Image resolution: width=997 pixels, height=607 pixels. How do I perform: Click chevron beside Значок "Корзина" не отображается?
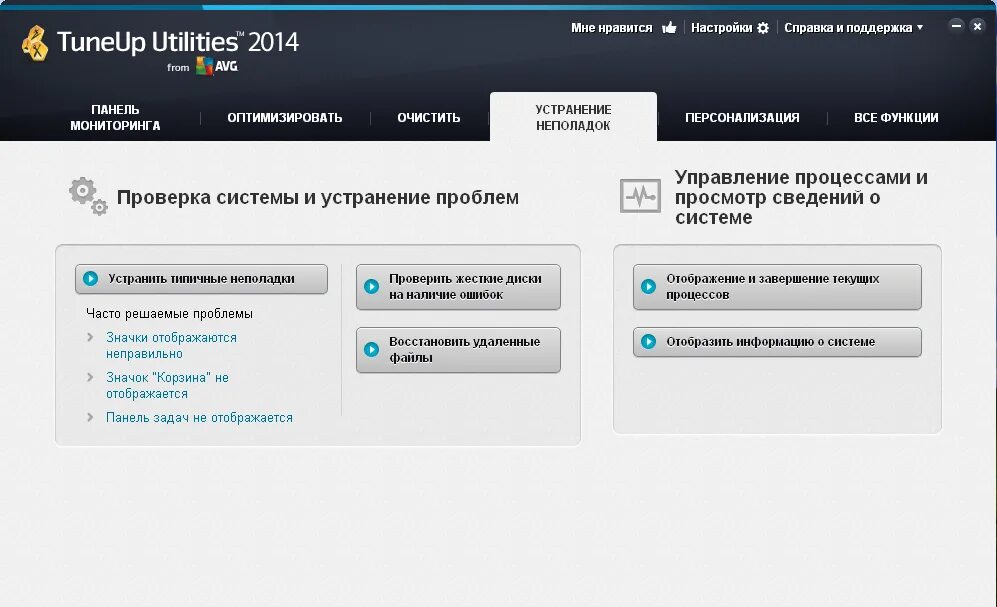click(x=90, y=378)
